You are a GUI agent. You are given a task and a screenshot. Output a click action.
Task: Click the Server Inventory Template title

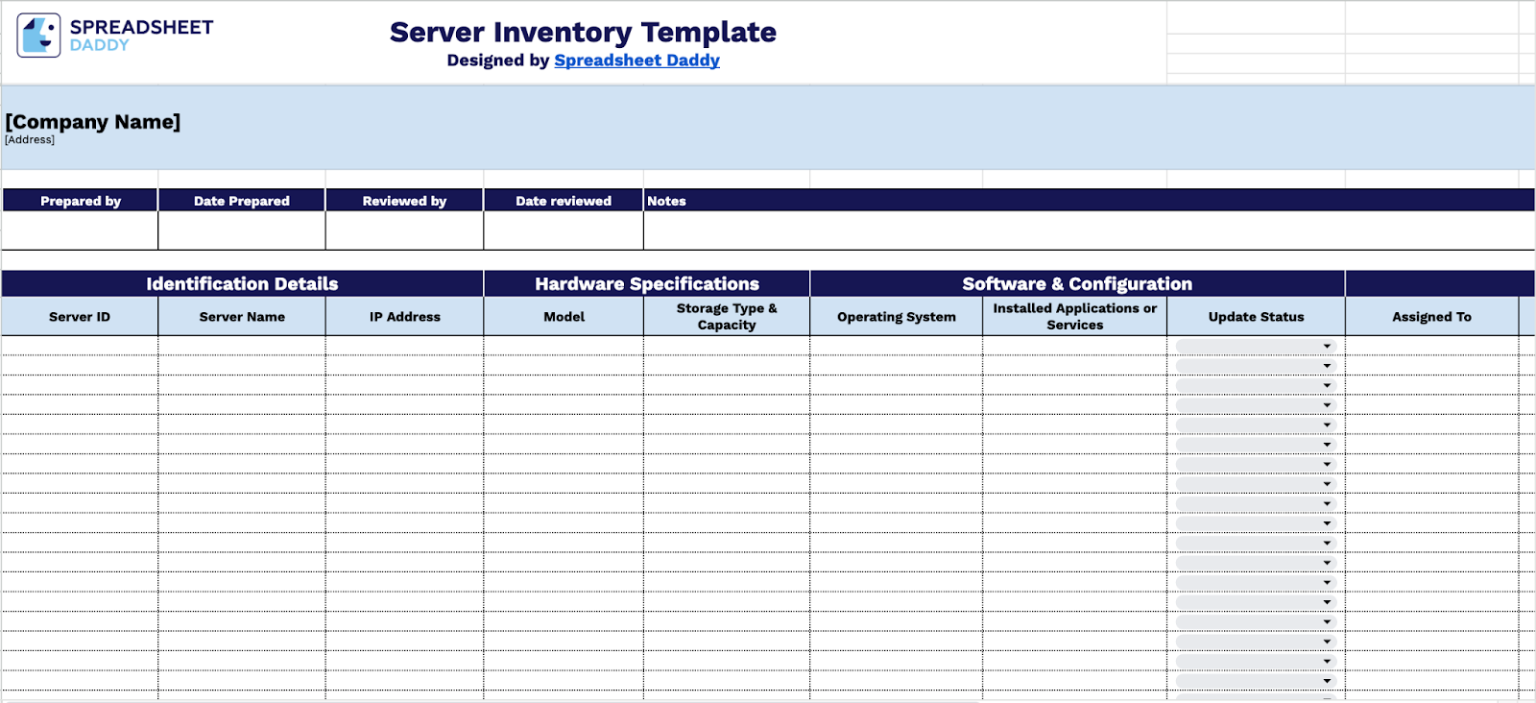click(x=582, y=31)
